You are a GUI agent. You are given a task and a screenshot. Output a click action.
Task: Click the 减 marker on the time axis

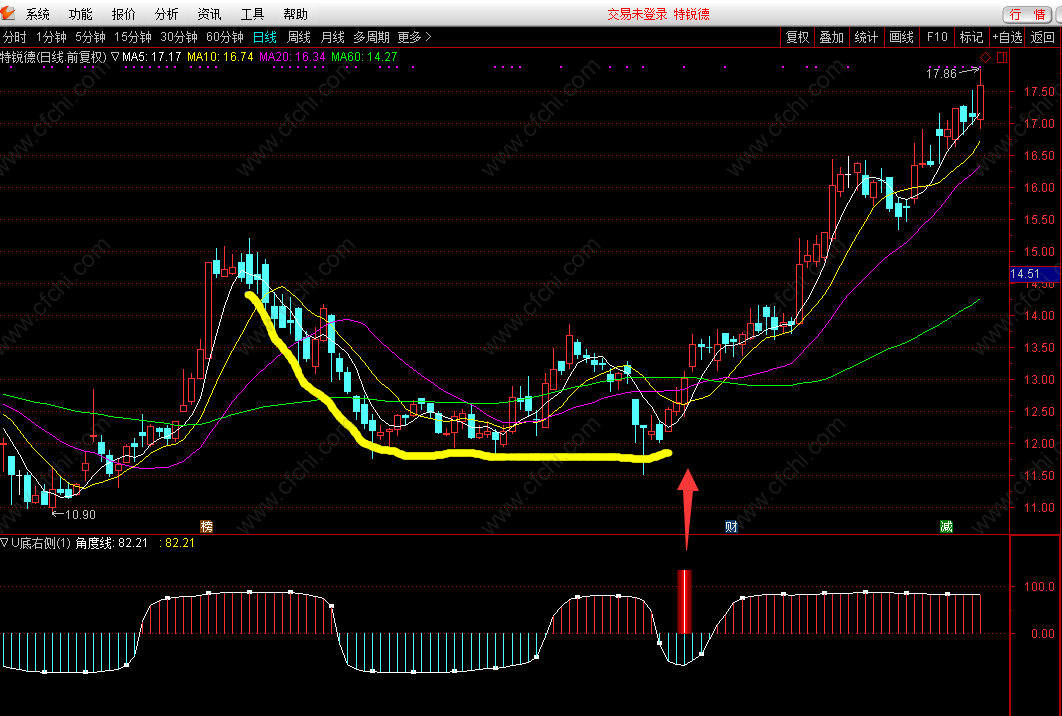point(946,526)
